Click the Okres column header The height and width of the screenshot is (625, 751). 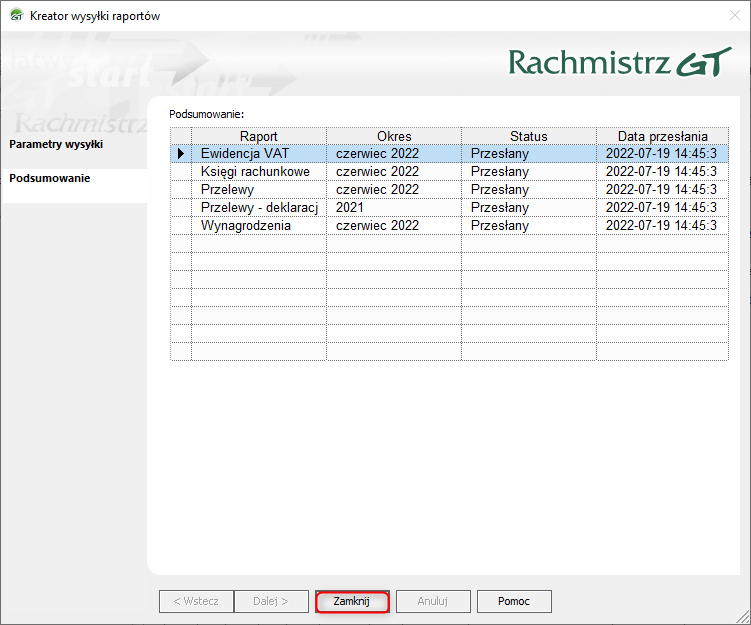tap(394, 136)
